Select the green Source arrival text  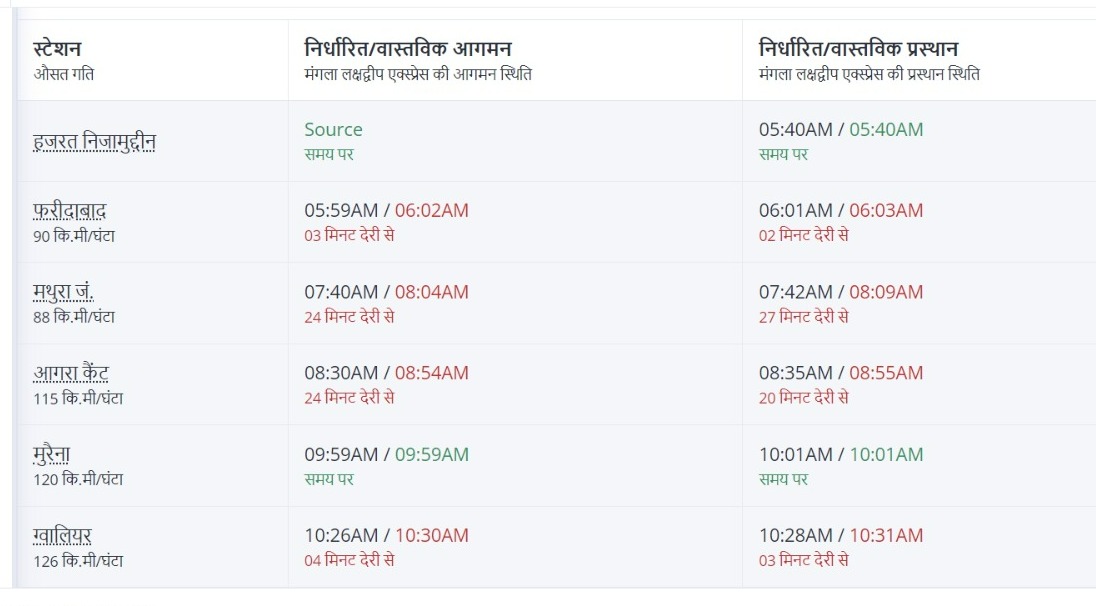point(333,129)
